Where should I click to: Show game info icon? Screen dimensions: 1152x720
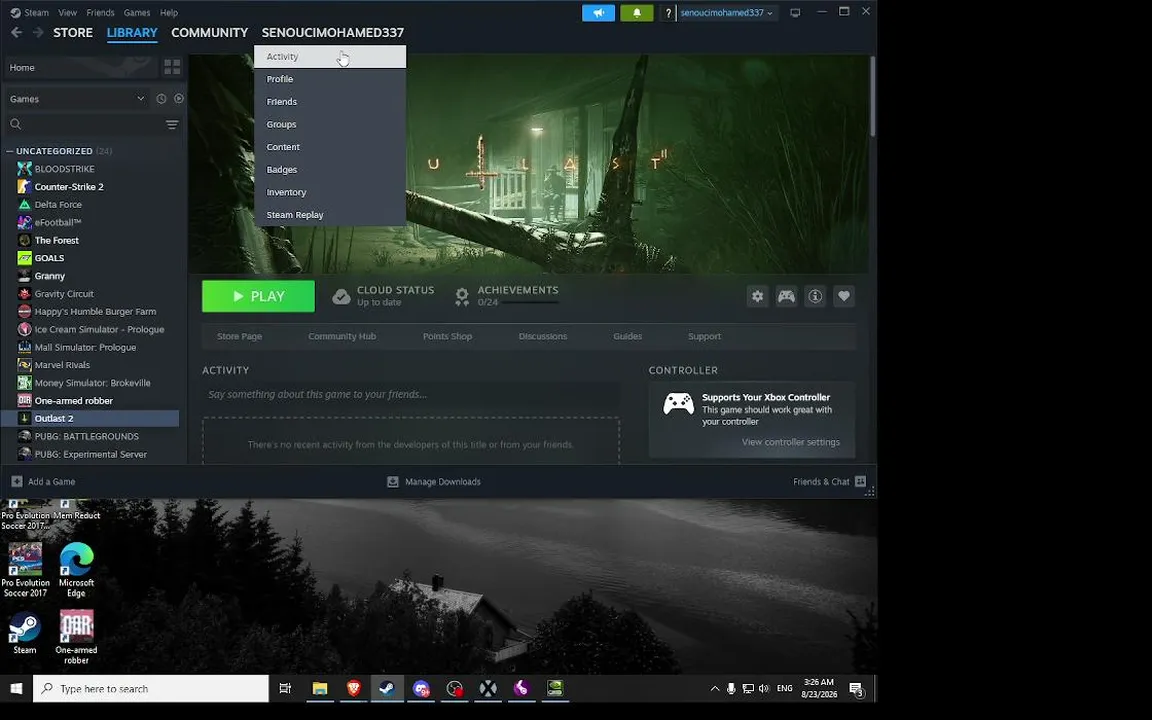(x=815, y=296)
